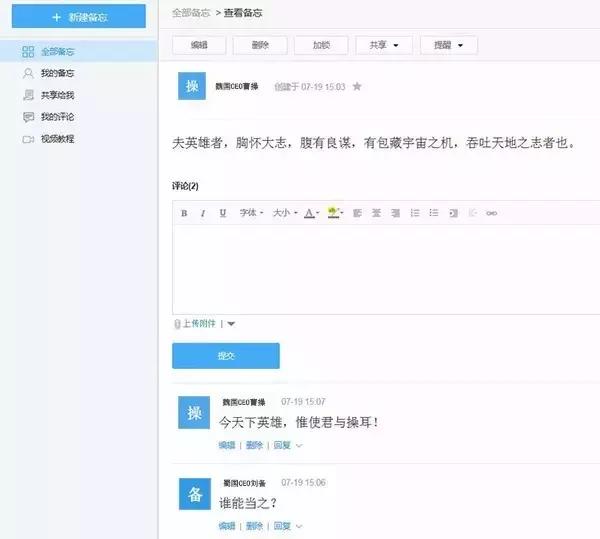Click the 备 avatar on the 刘备 comment
Screen dimensions: 600x539
[x=195, y=494]
